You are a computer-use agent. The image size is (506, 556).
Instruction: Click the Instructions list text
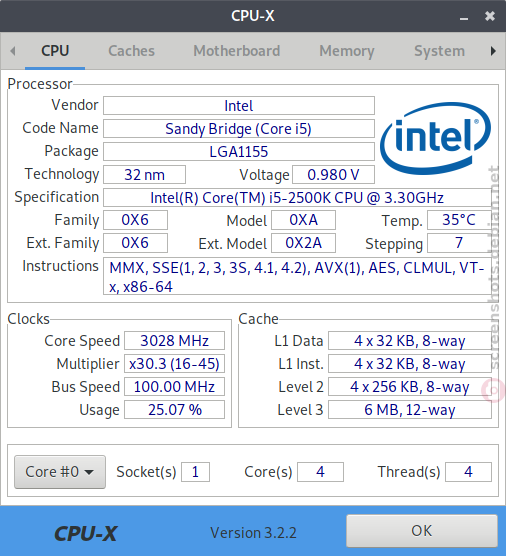297,277
